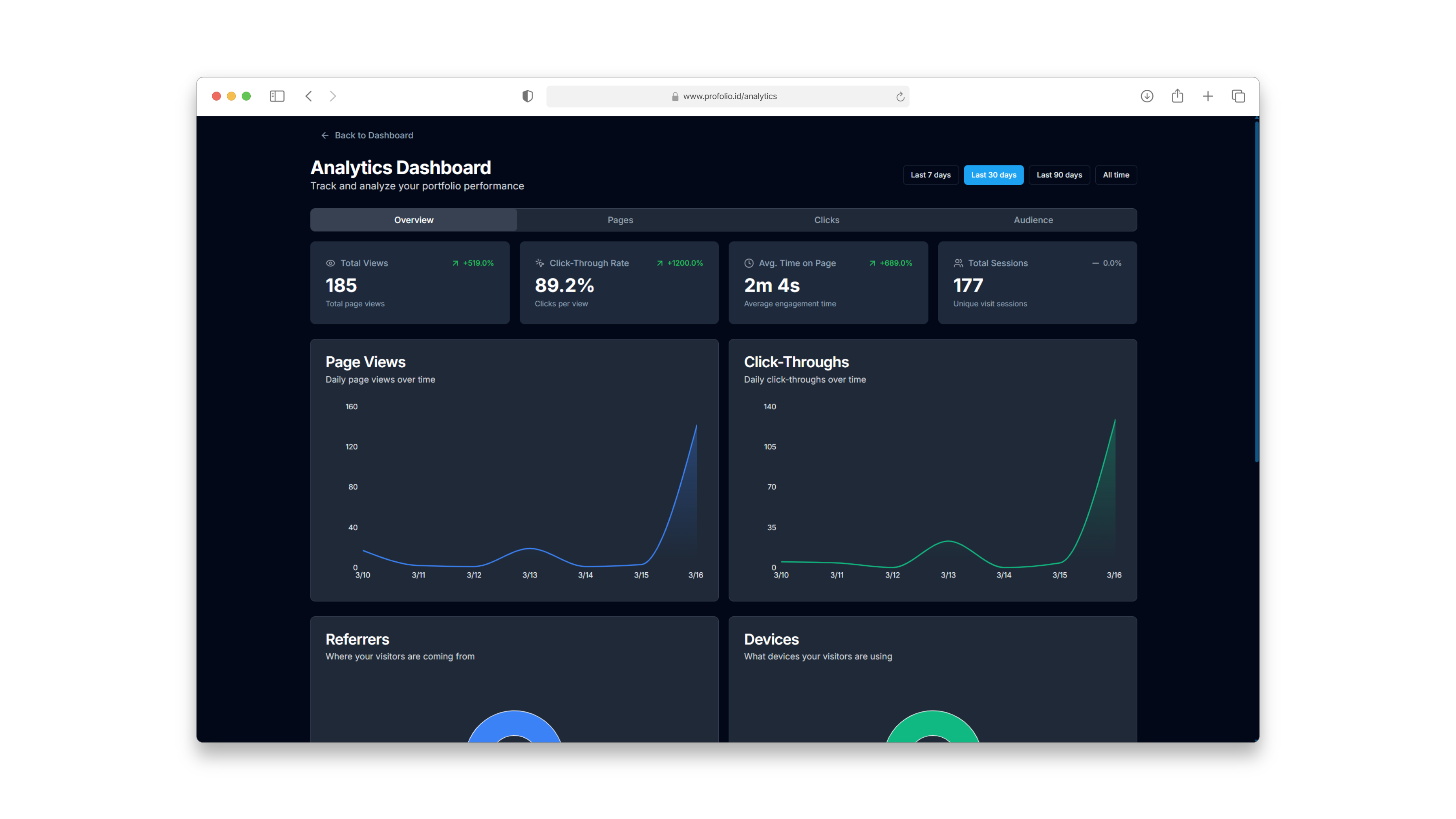Viewport: 1456px width, 819px height.
Task: Click the profolio.id address bar
Action: click(728, 96)
